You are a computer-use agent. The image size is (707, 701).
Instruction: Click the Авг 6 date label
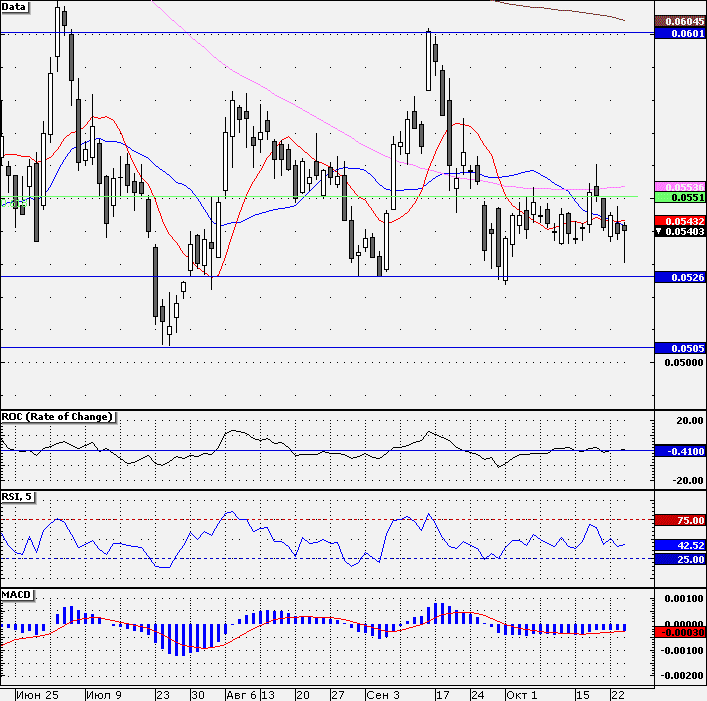tap(241, 695)
